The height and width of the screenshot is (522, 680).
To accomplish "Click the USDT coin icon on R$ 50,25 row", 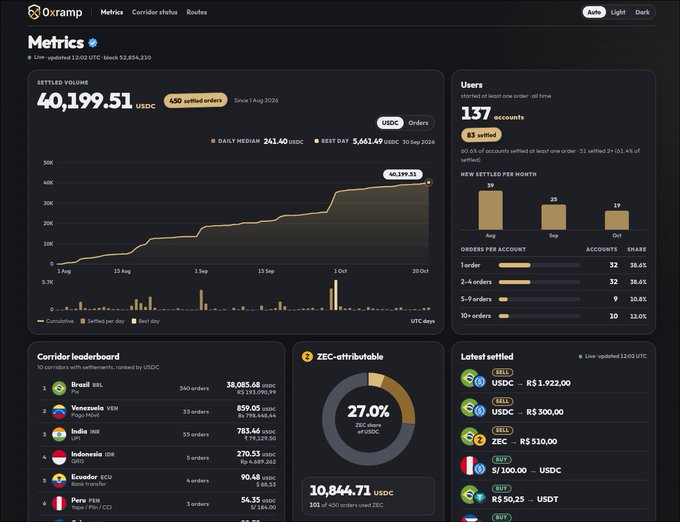I will click(x=479, y=498).
